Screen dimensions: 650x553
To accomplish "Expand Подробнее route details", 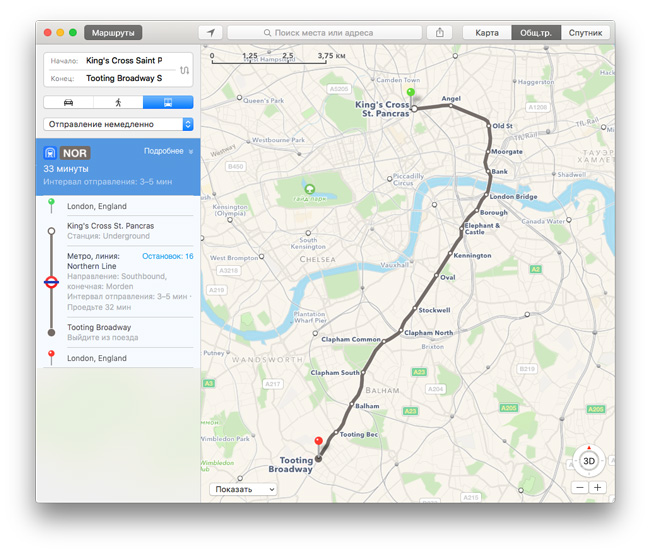I will click(168, 151).
